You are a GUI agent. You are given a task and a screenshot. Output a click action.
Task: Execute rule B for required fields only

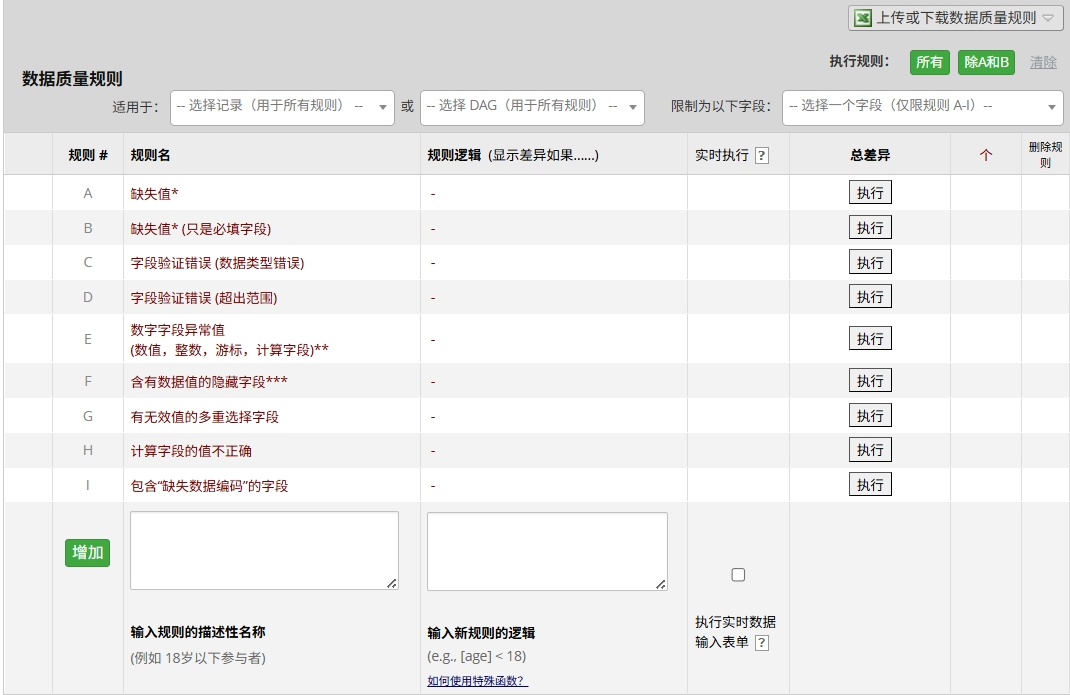click(870, 227)
